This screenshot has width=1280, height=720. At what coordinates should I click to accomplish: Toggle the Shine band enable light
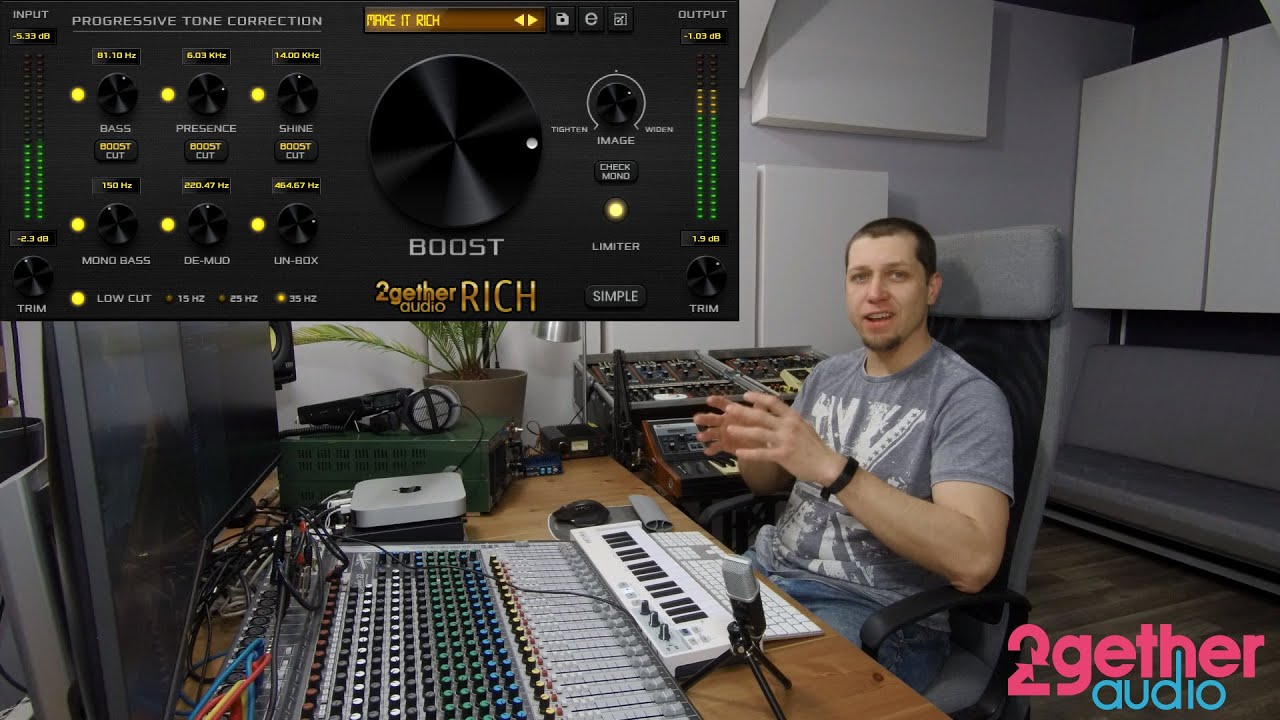[257, 95]
